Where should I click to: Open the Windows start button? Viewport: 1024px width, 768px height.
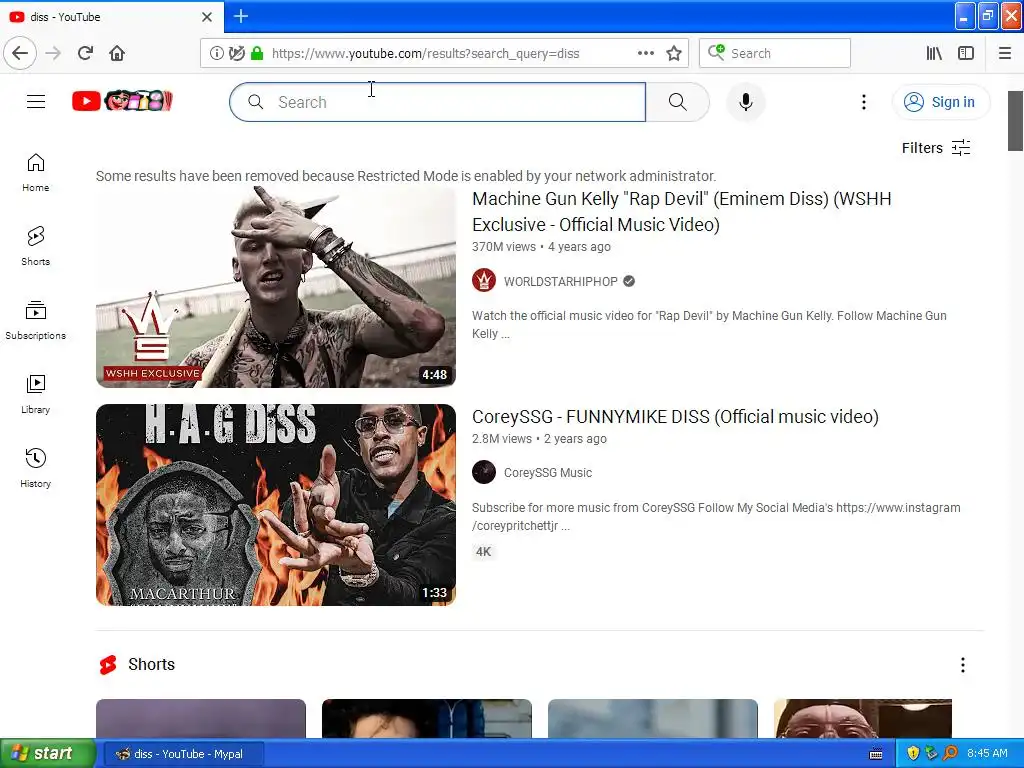47,754
